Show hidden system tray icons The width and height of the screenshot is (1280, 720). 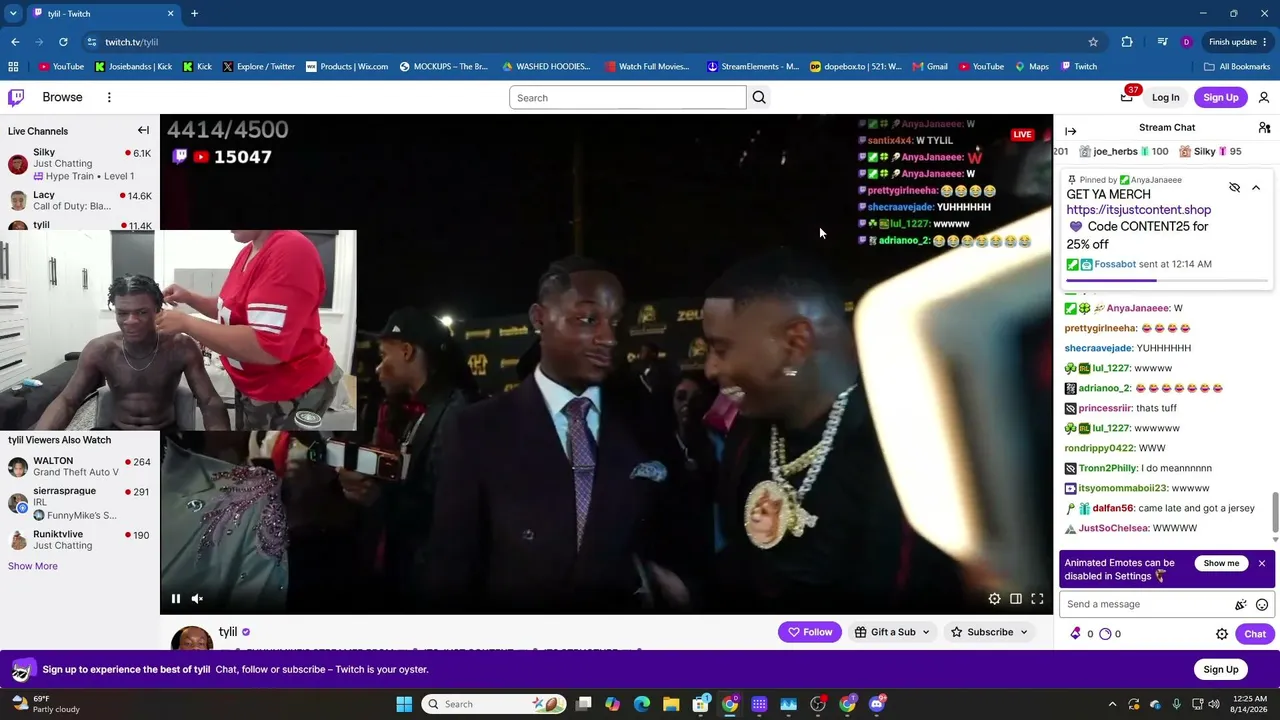coord(1112,704)
